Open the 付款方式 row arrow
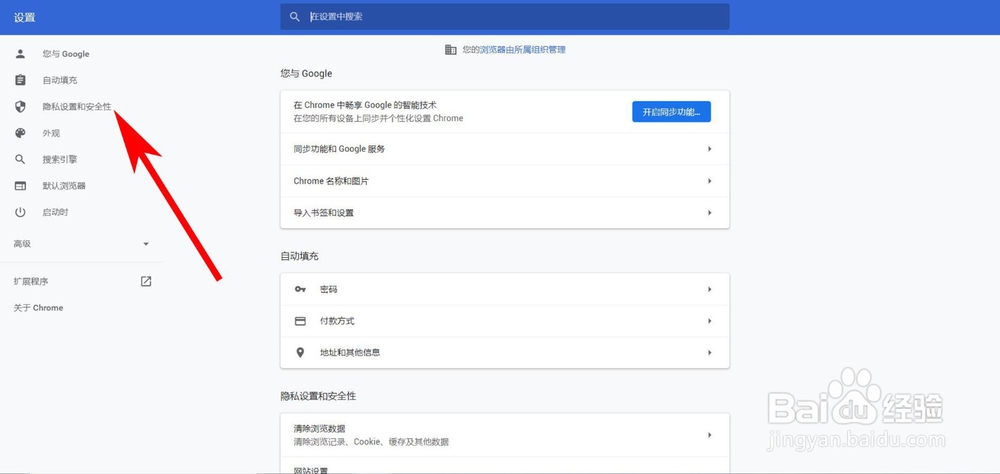This screenshot has width=1000, height=474. (x=710, y=321)
